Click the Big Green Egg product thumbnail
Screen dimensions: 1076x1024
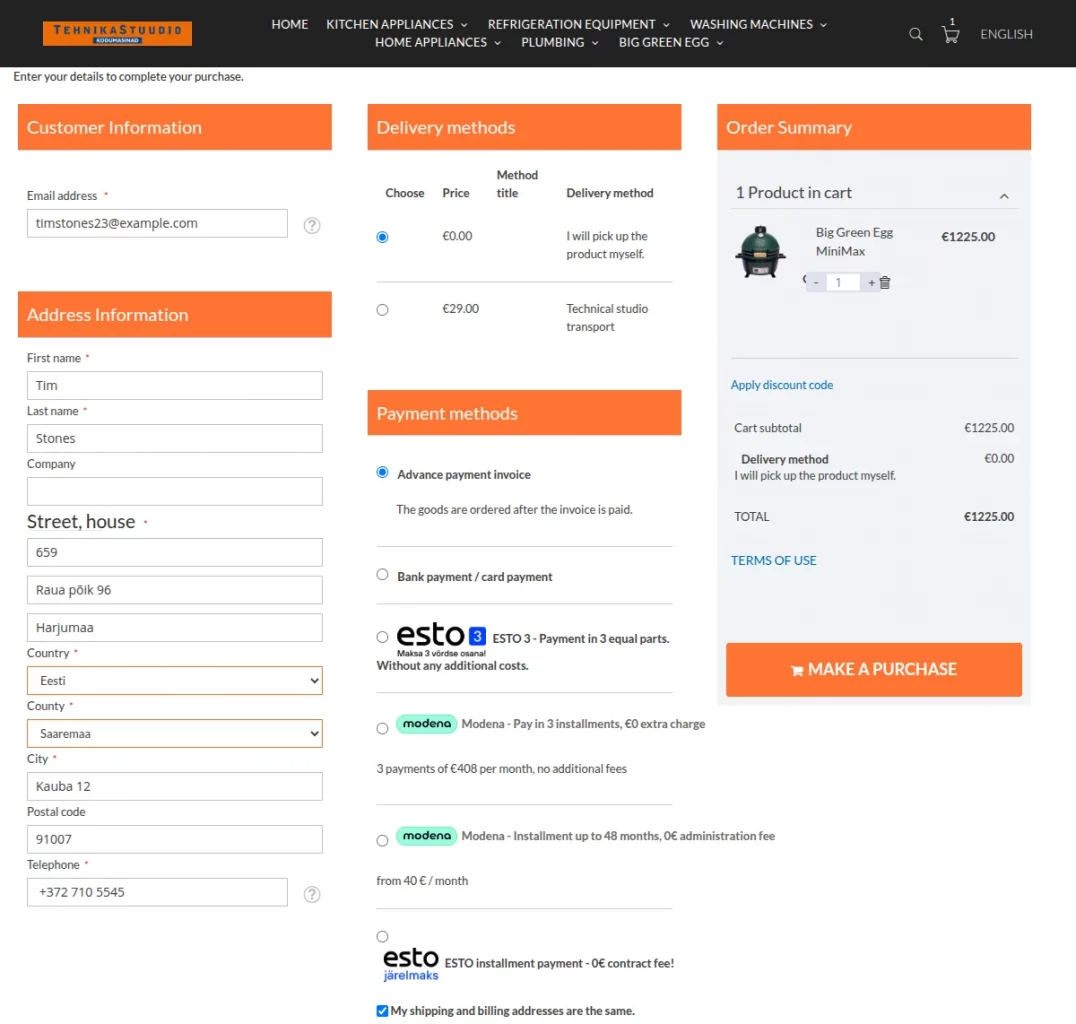click(760, 251)
